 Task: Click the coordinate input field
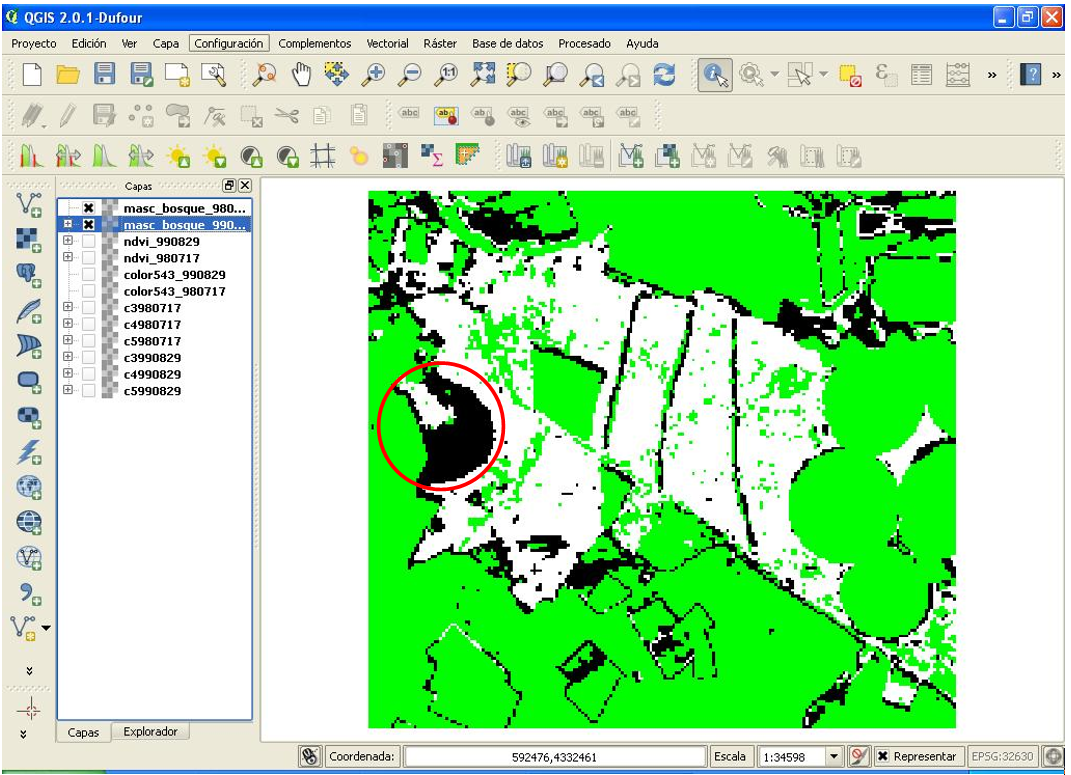pyautogui.click(x=554, y=757)
